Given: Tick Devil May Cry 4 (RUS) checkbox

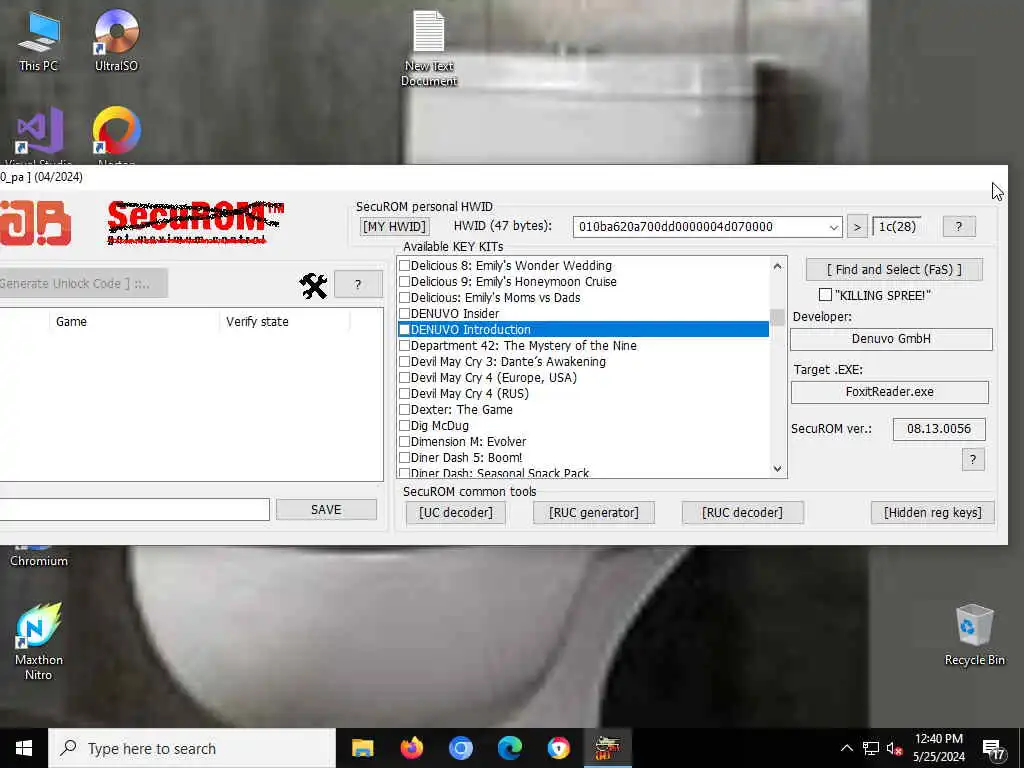Looking at the screenshot, I should point(404,394).
